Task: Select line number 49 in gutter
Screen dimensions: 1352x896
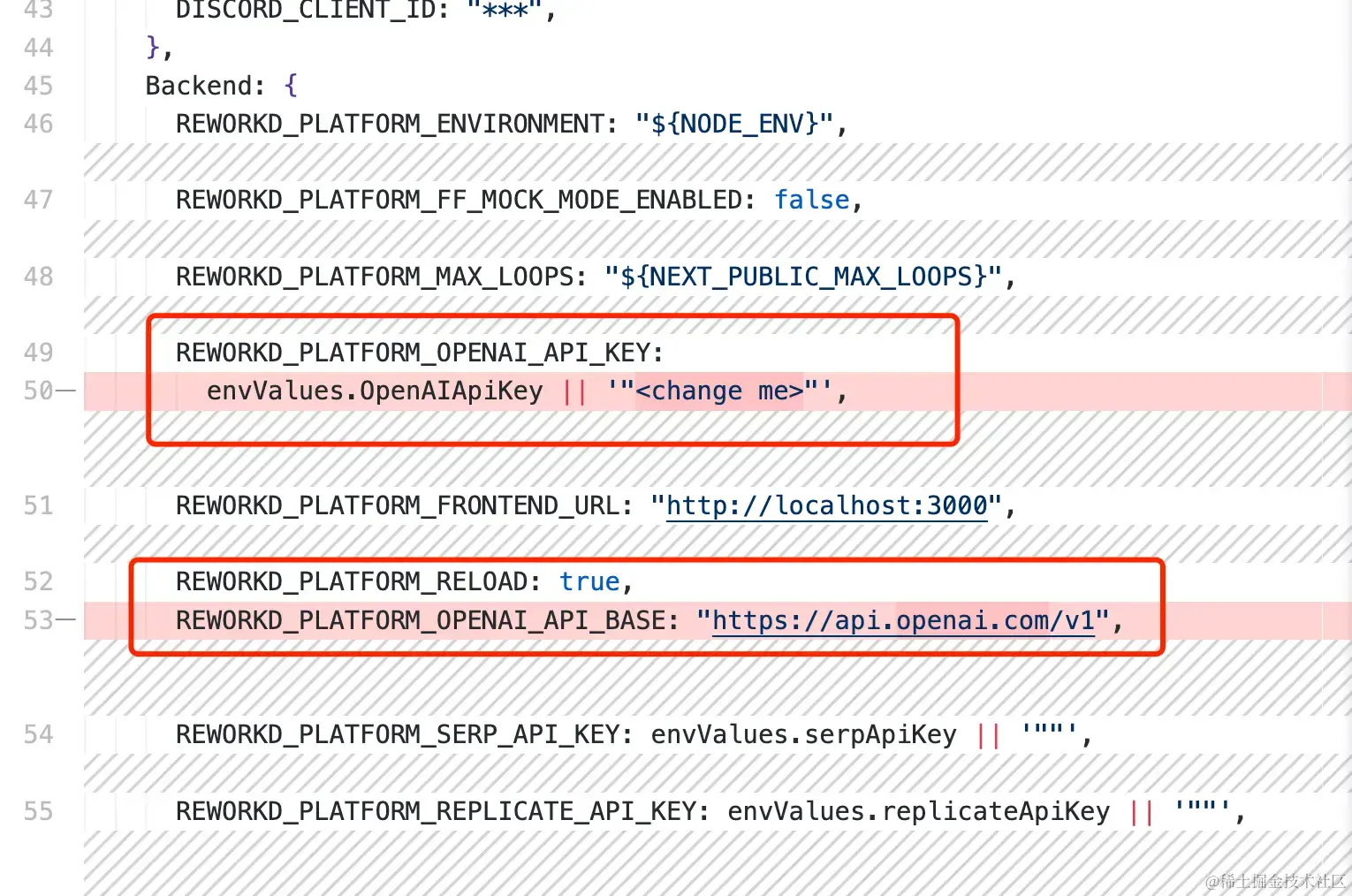Action: [x=38, y=353]
